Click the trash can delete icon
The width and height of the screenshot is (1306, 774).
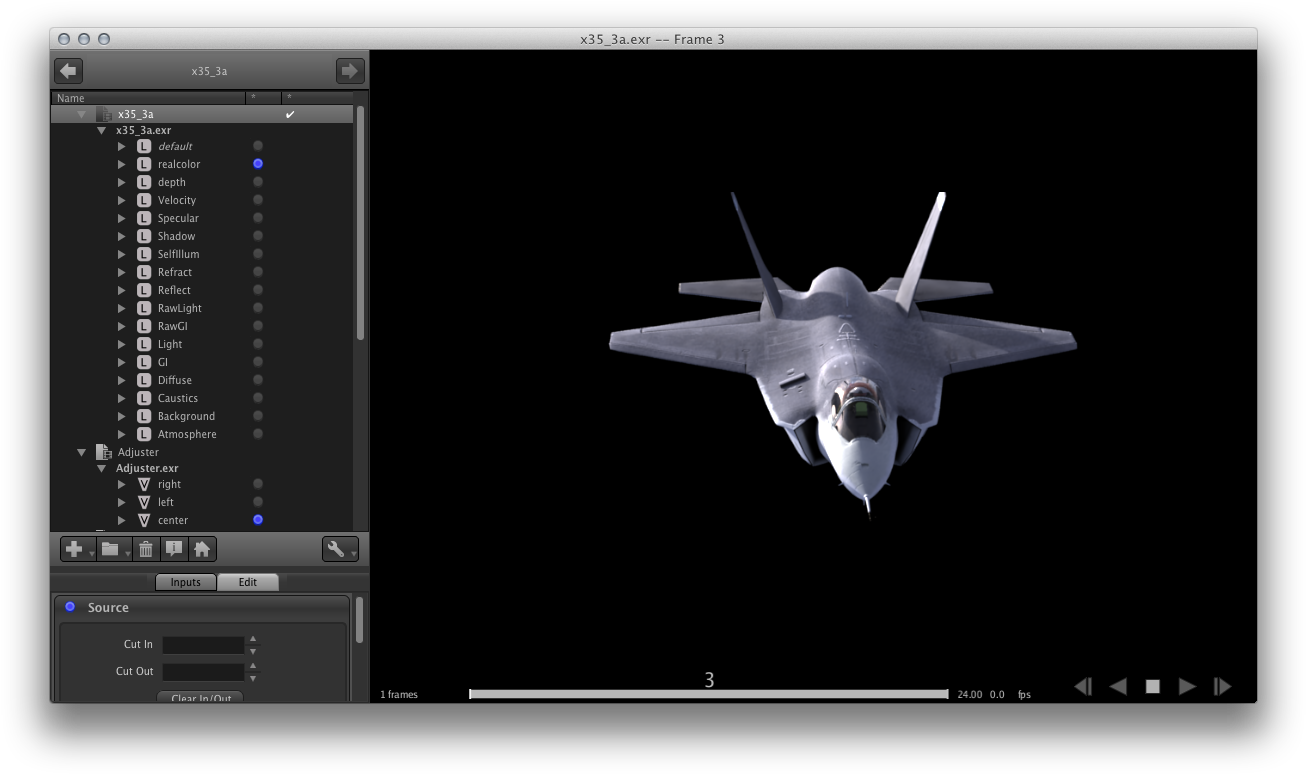(146, 549)
